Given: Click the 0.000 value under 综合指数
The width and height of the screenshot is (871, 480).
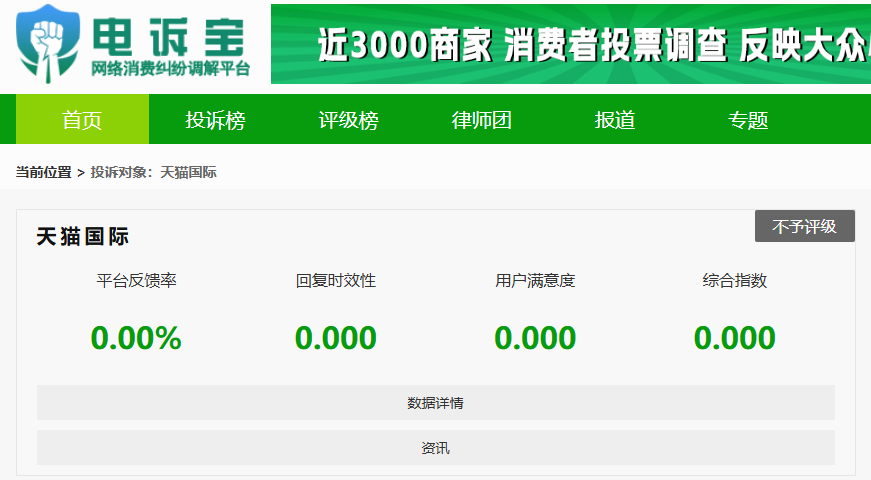Looking at the screenshot, I should [x=734, y=338].
